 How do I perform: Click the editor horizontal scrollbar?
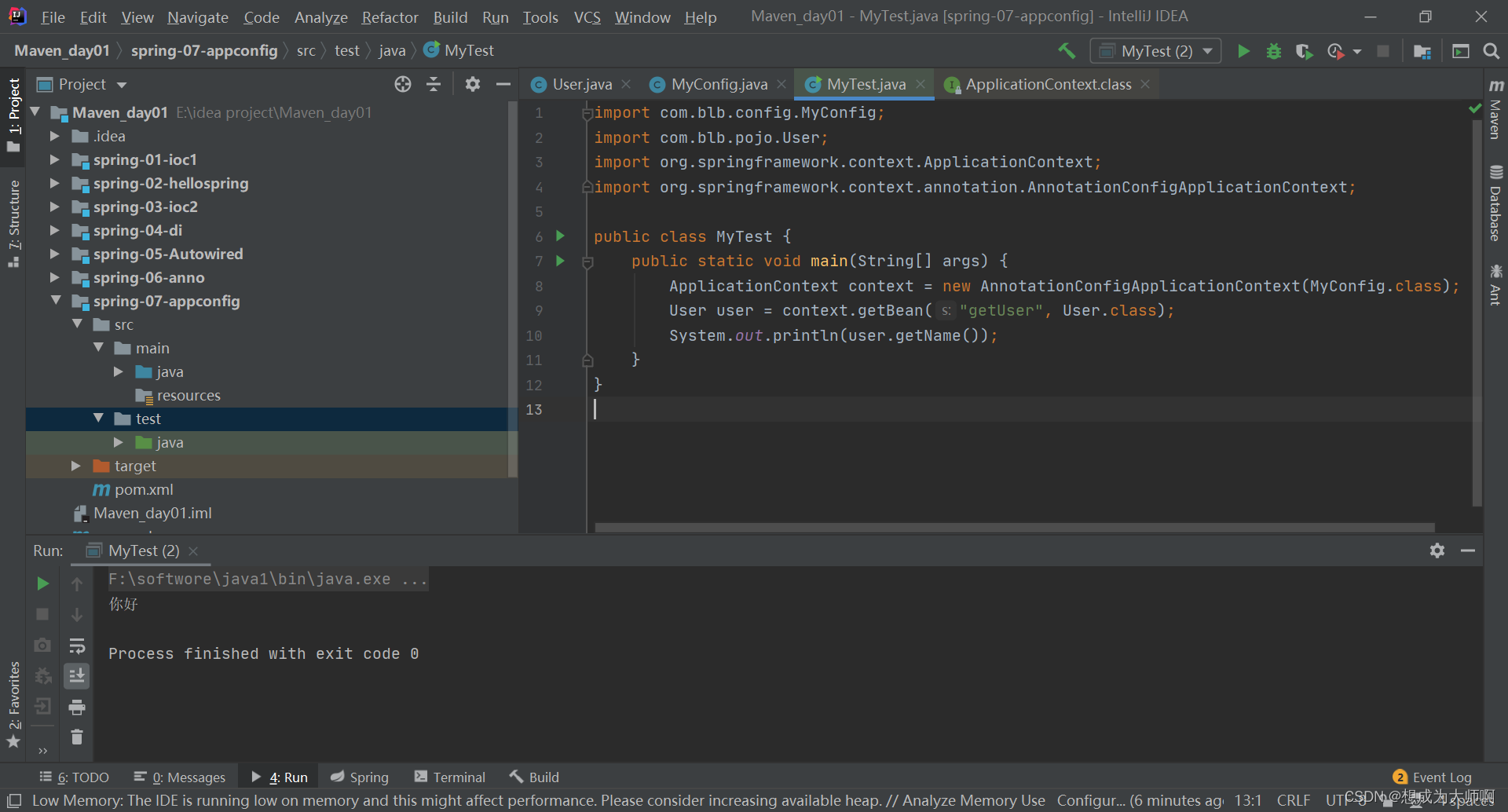[x=1015, y=528]
